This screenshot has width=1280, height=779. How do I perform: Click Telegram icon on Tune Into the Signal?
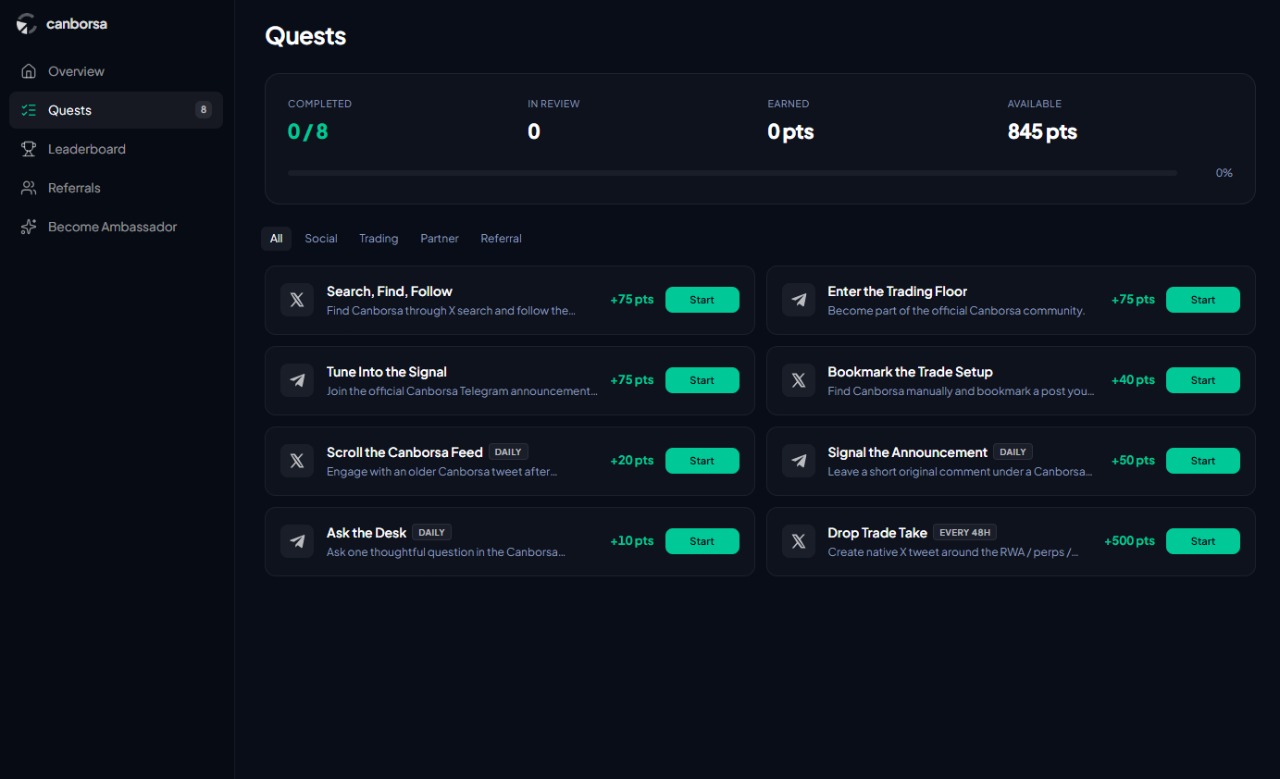pyautogui.click(x=297, y=380)
